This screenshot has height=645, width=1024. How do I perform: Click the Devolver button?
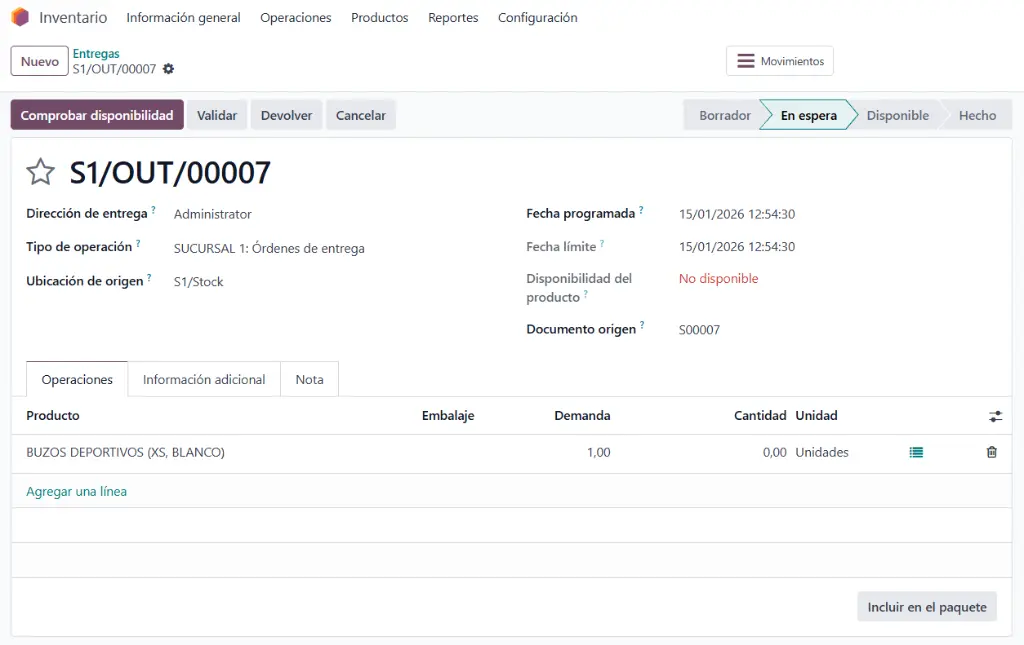coord(287,115)
